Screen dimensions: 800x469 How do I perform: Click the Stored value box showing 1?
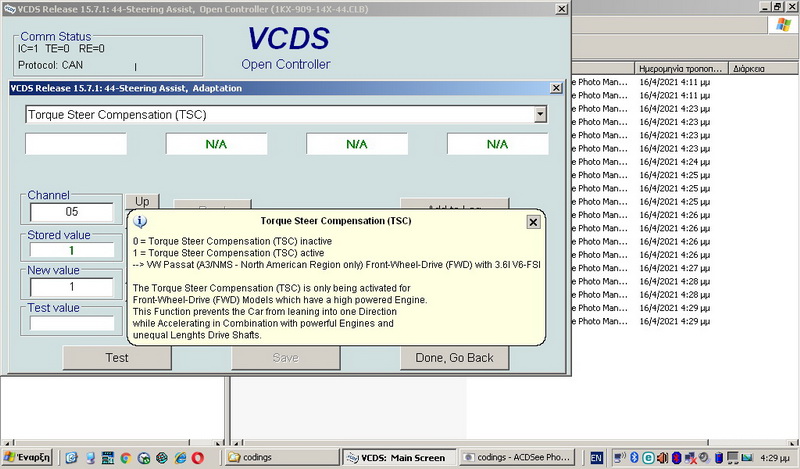(72, 250)
